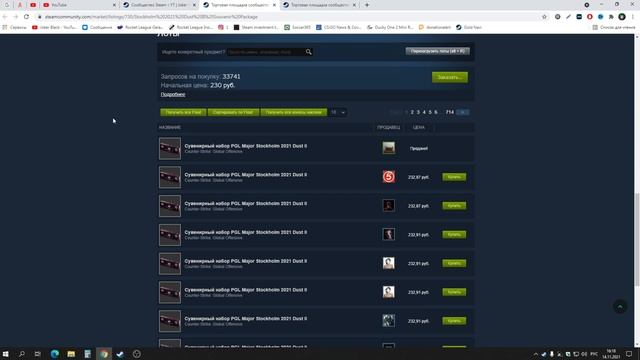
Task: Open the seller avatar with red number 5
Action: pyautogui.click(x=389, y=177)
